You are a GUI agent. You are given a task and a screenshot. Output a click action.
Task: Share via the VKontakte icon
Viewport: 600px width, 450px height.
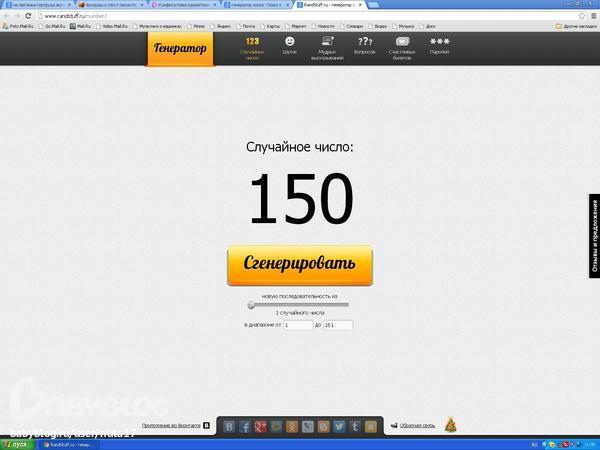tap(230, 426)
